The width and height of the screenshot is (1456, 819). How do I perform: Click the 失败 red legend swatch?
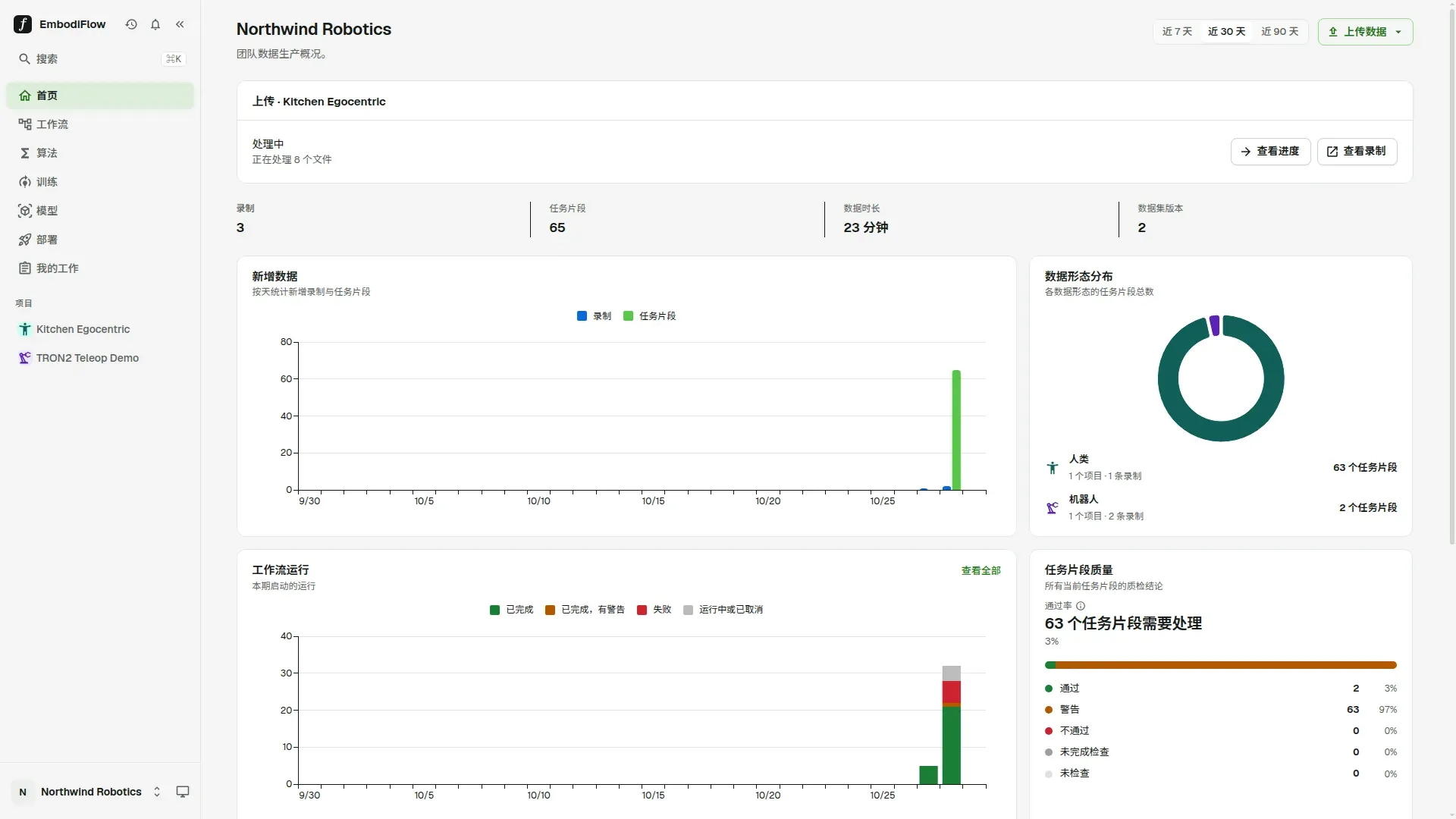[x=642, y=610]
